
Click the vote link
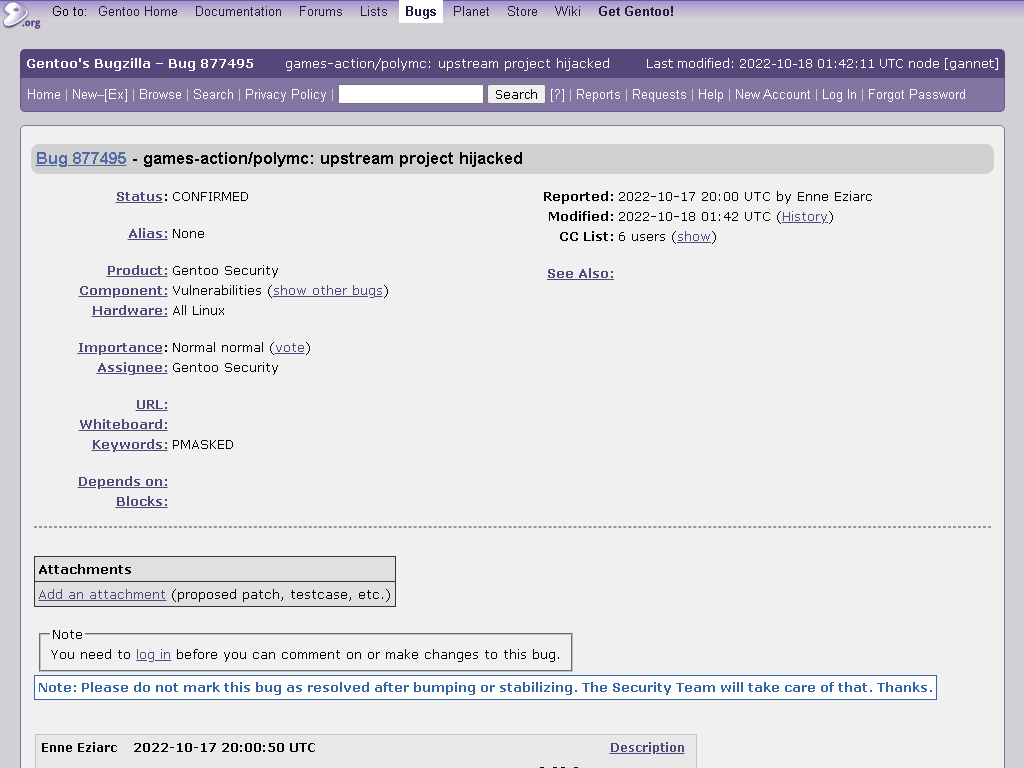[290, 347]
